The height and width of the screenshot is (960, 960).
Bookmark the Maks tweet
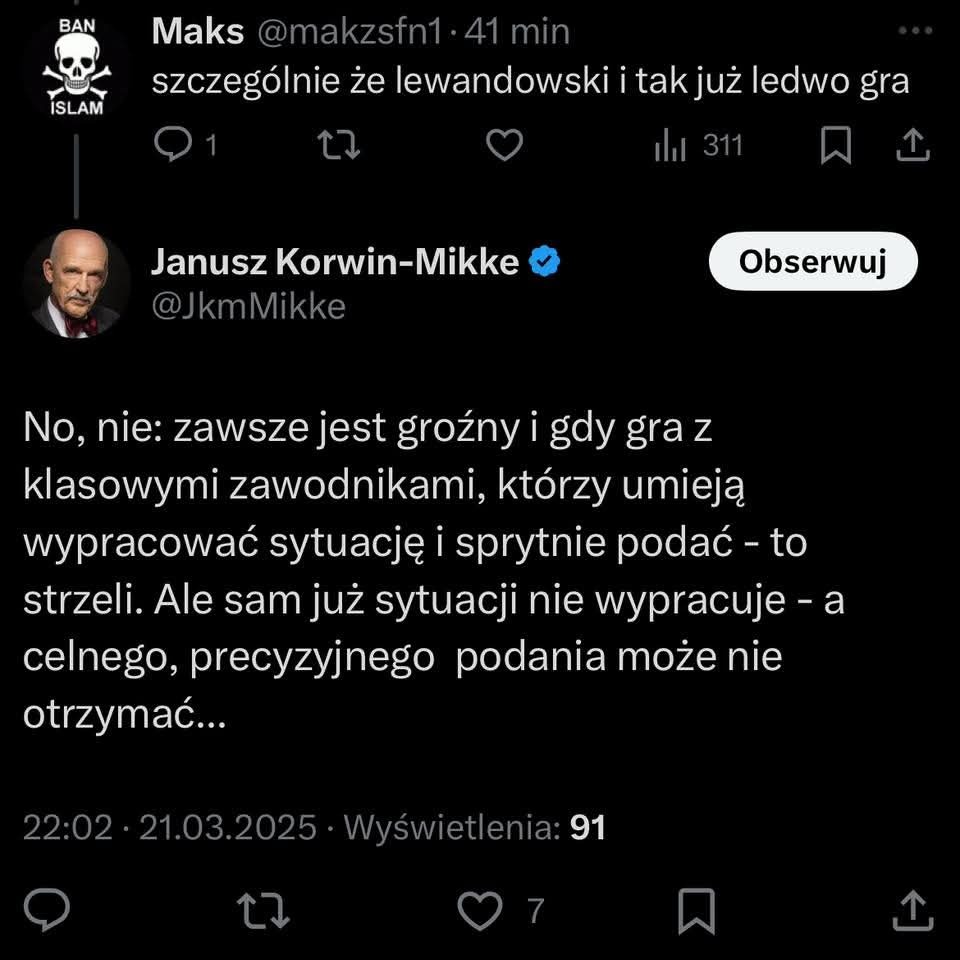click(836, 145)
